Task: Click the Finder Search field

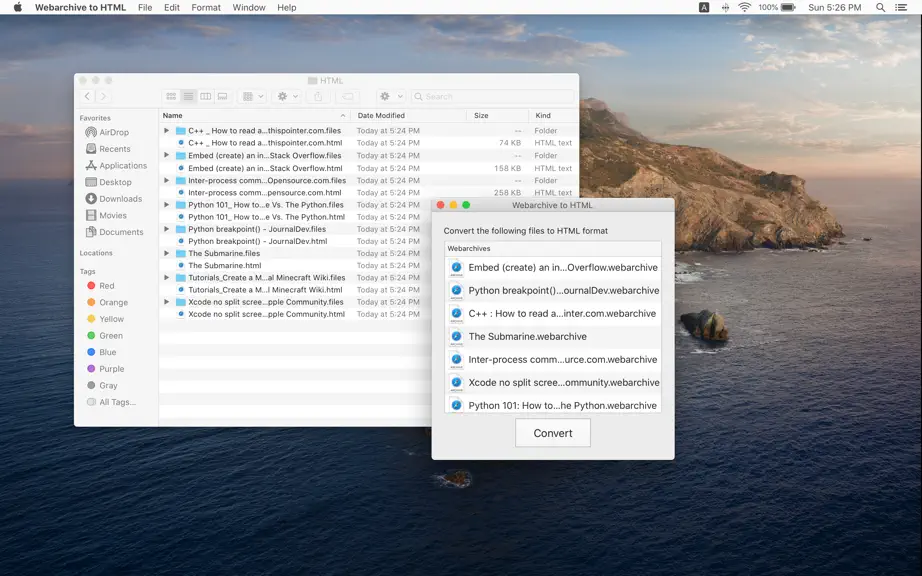Action: 493,96
